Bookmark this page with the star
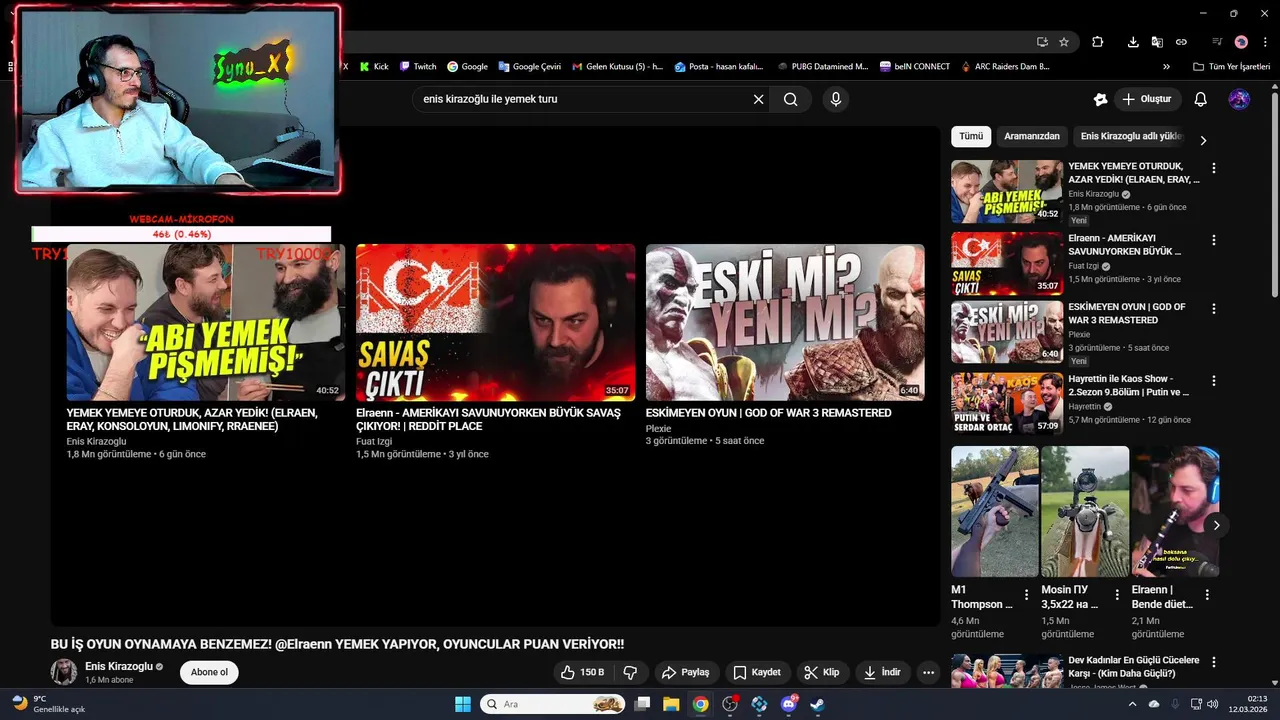The image size is (1280, 720). (x=1064, y=42)
